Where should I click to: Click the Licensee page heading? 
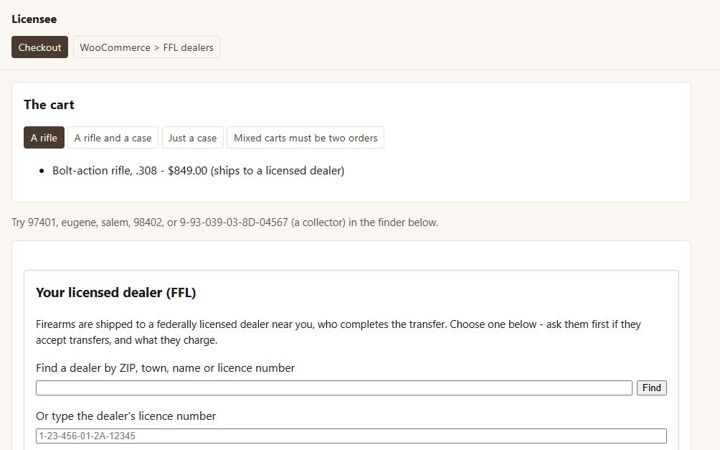coord(34,19)
